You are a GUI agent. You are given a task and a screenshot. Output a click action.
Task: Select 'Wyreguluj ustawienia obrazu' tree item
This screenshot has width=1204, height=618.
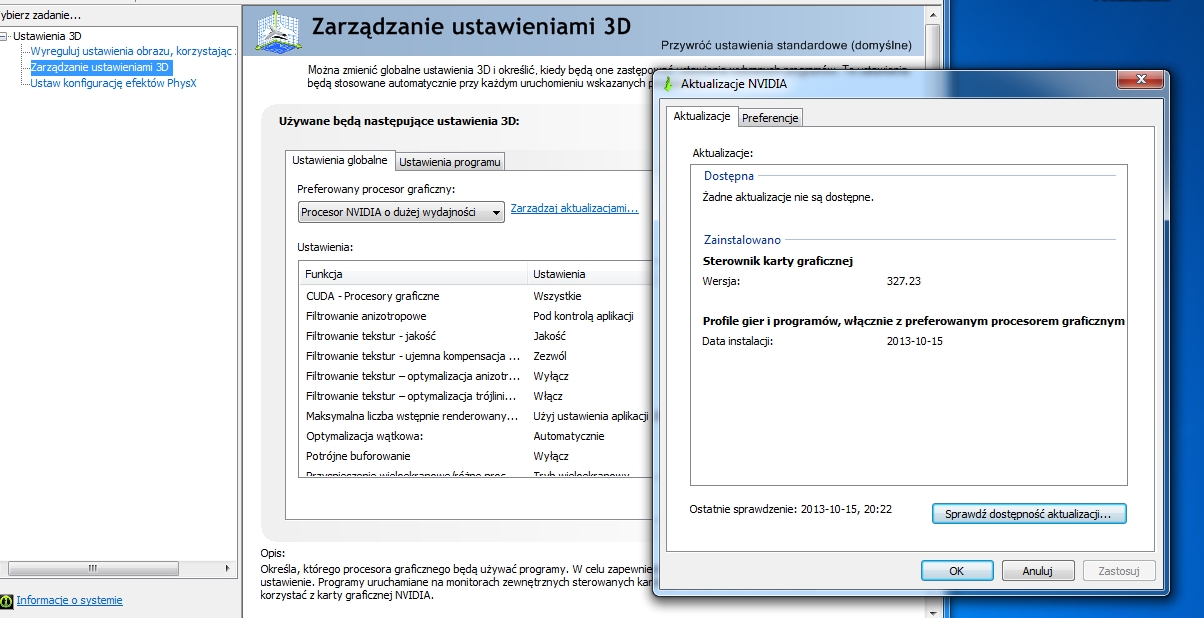tap(132, 51)
